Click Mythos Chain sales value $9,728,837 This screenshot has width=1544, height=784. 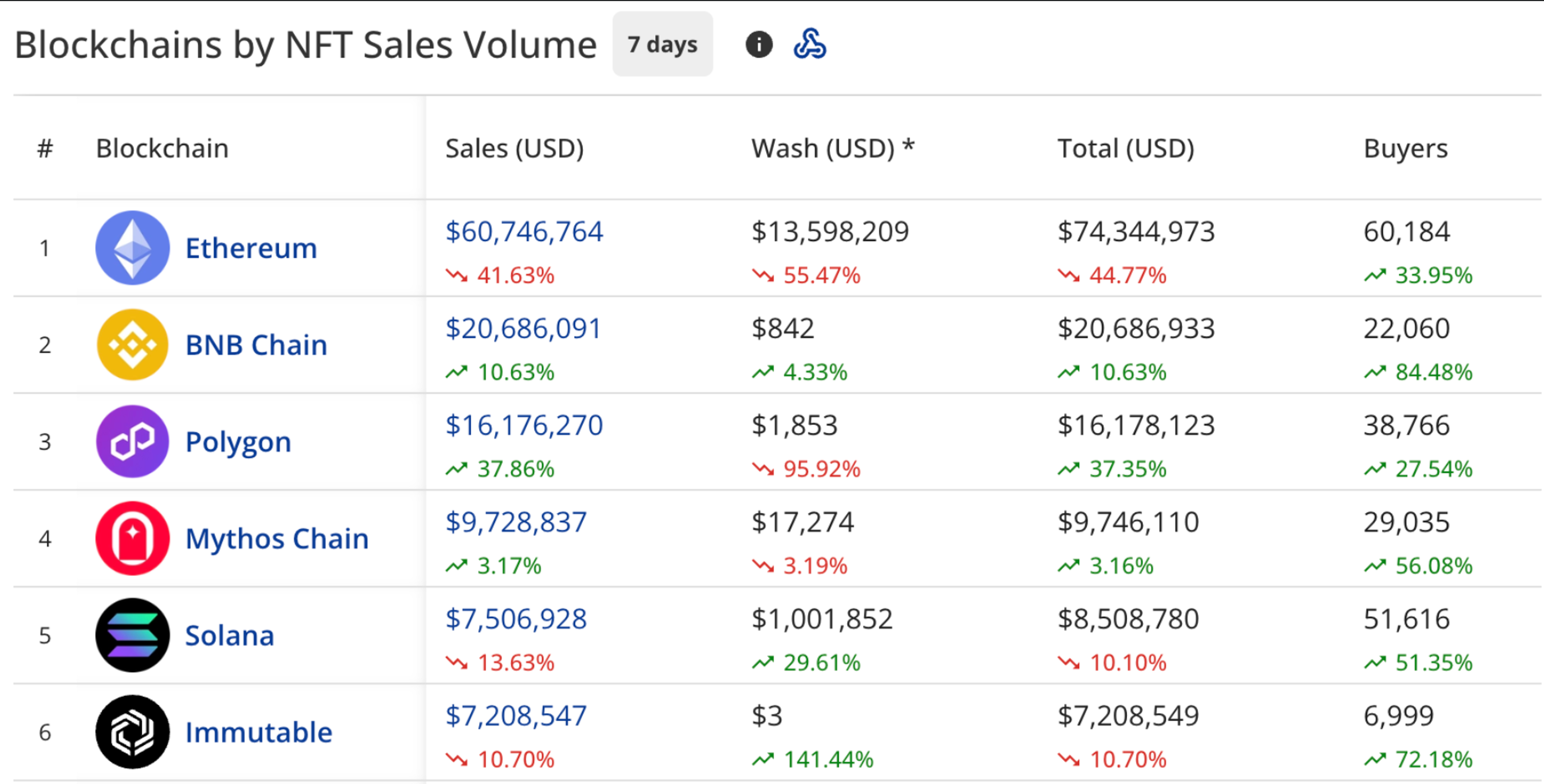pyautogui.click(x=516, y=522)
